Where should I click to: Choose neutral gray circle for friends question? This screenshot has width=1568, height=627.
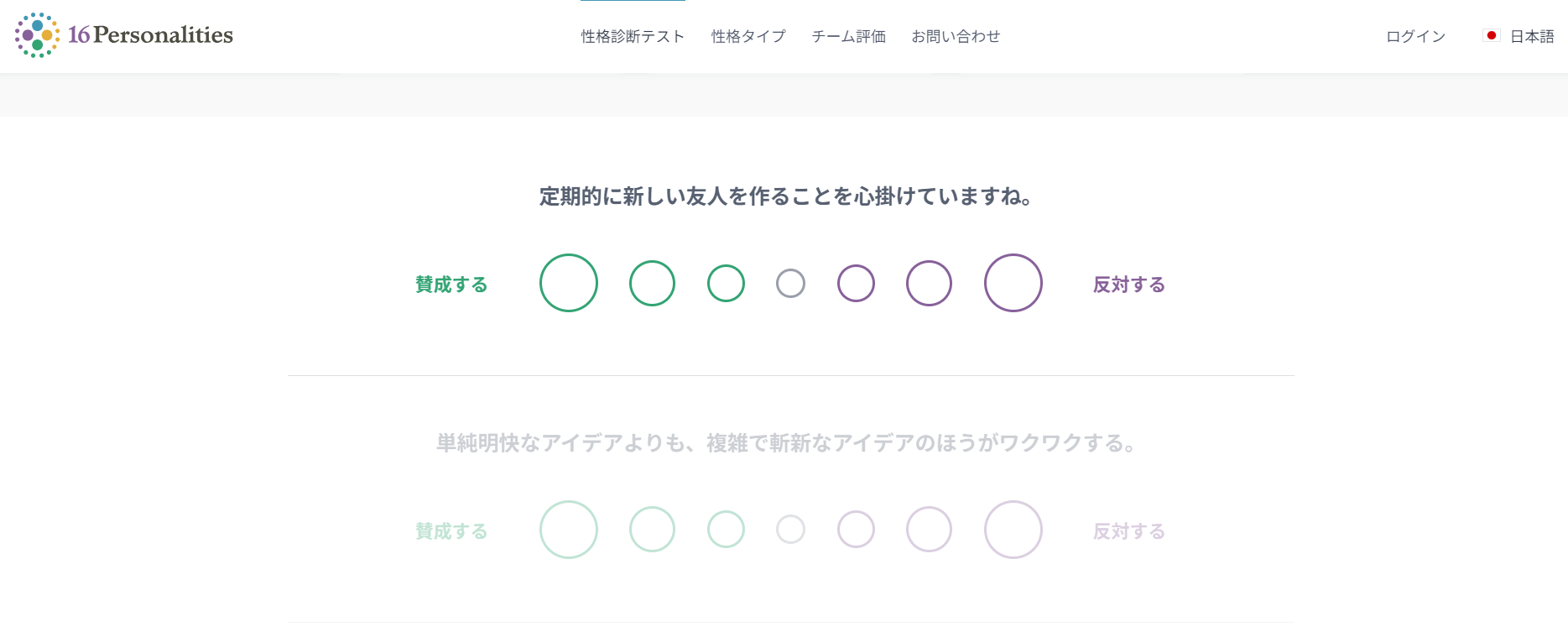(790, 284)
